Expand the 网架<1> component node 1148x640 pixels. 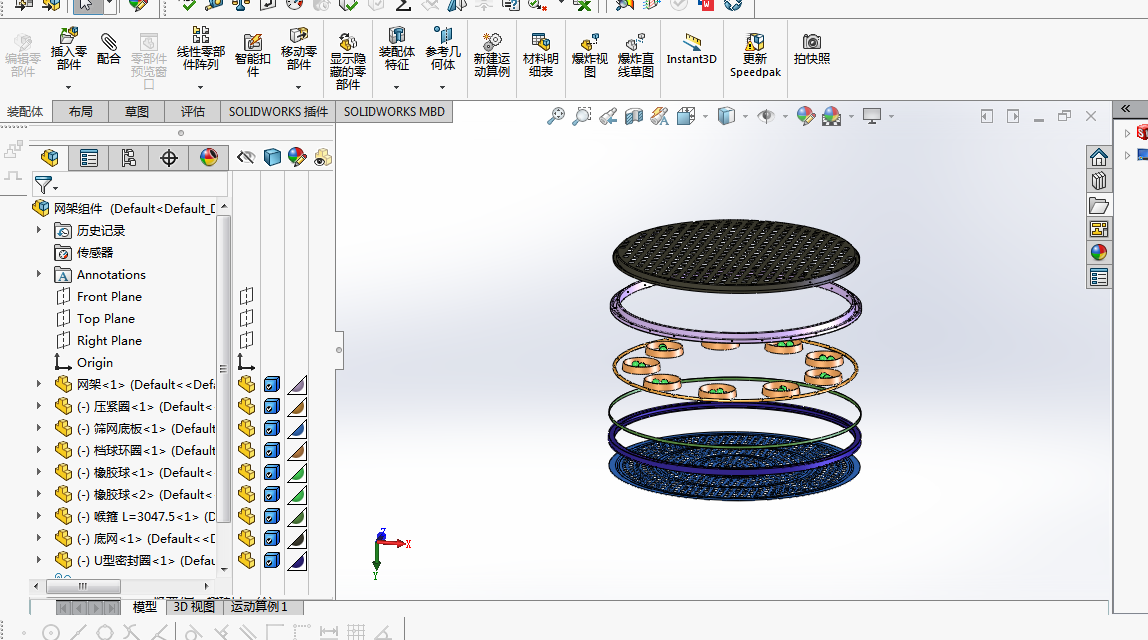(39, 384)
